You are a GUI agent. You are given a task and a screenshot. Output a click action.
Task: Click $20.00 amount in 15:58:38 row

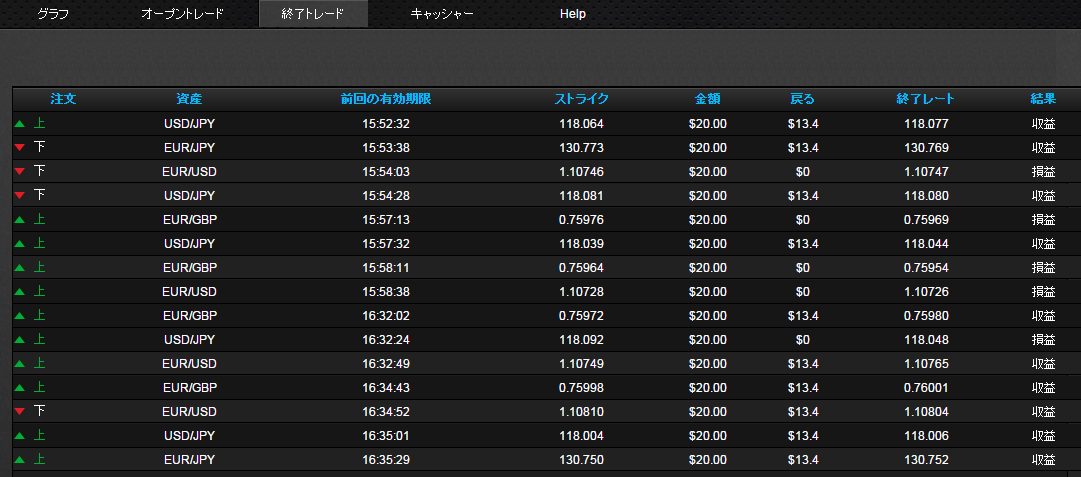(707, 292)
